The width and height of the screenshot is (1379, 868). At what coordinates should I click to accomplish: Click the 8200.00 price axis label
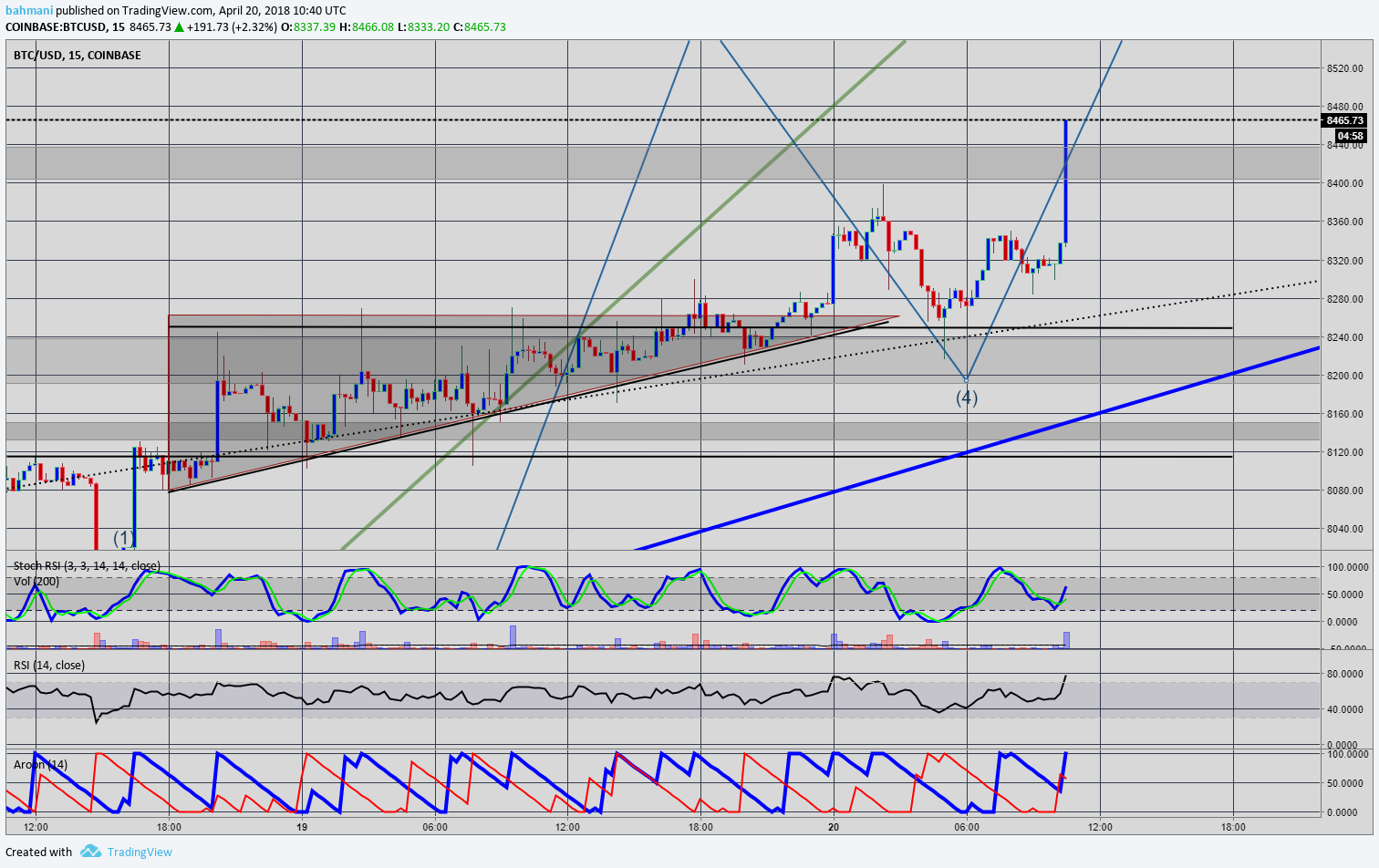1345,376
